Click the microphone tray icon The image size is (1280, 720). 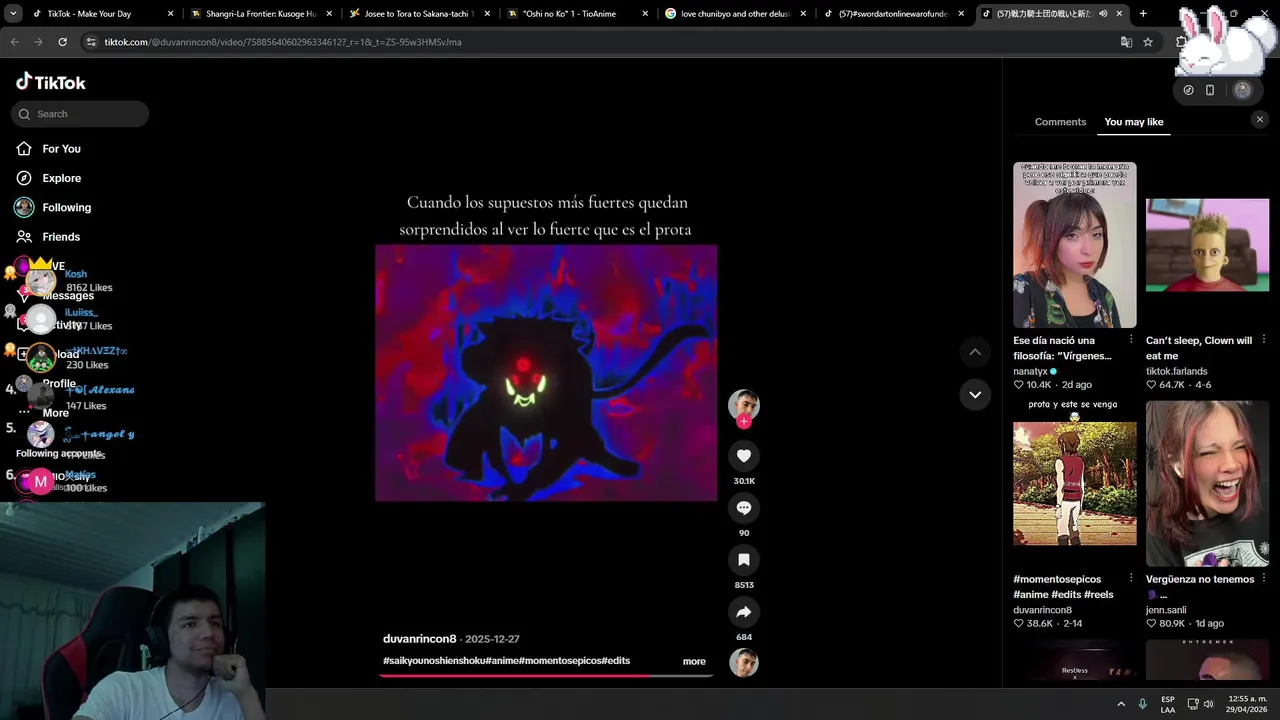pyautogui.click(x=1143, y=704)
